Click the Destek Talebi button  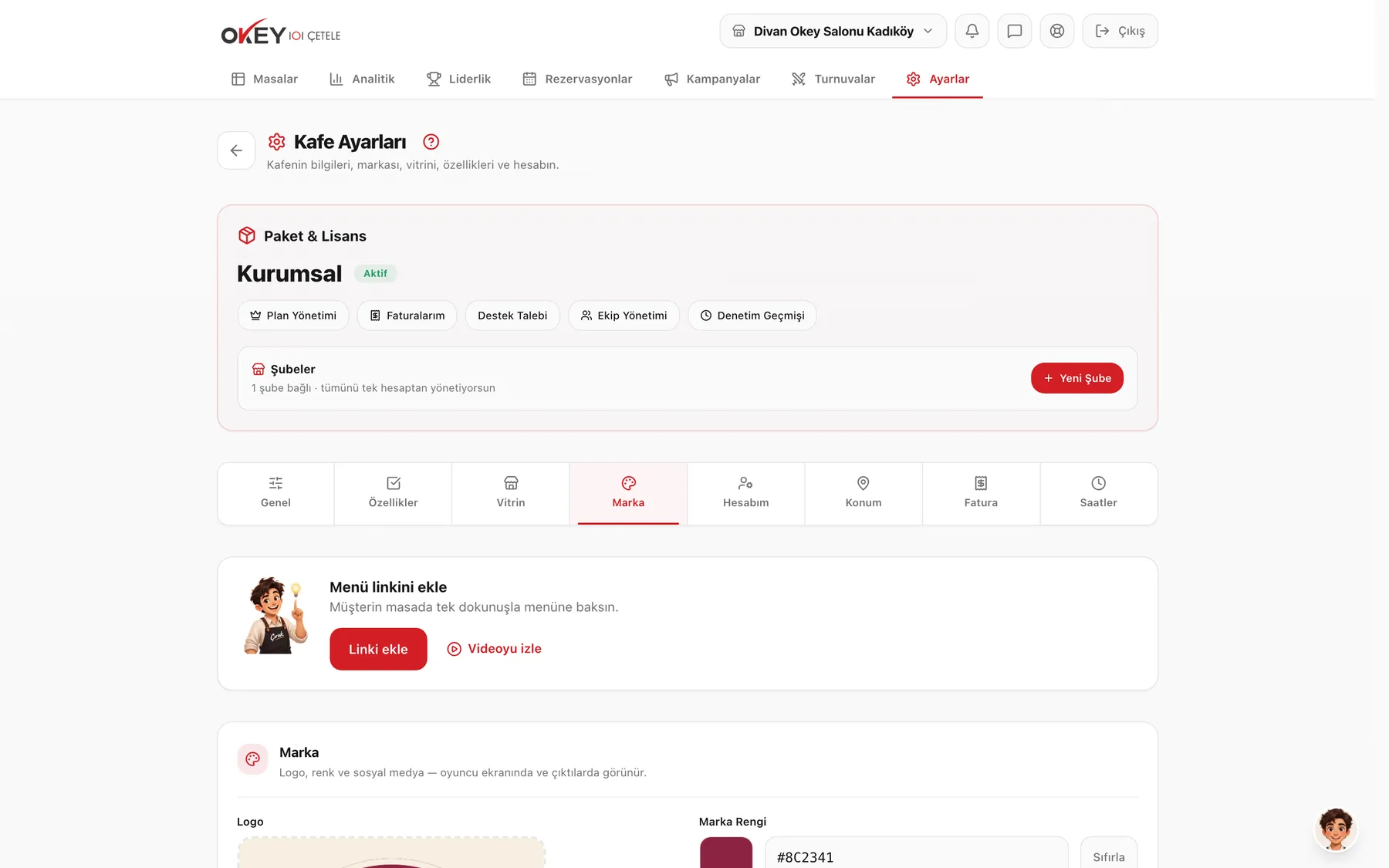[x=512, y=316]
